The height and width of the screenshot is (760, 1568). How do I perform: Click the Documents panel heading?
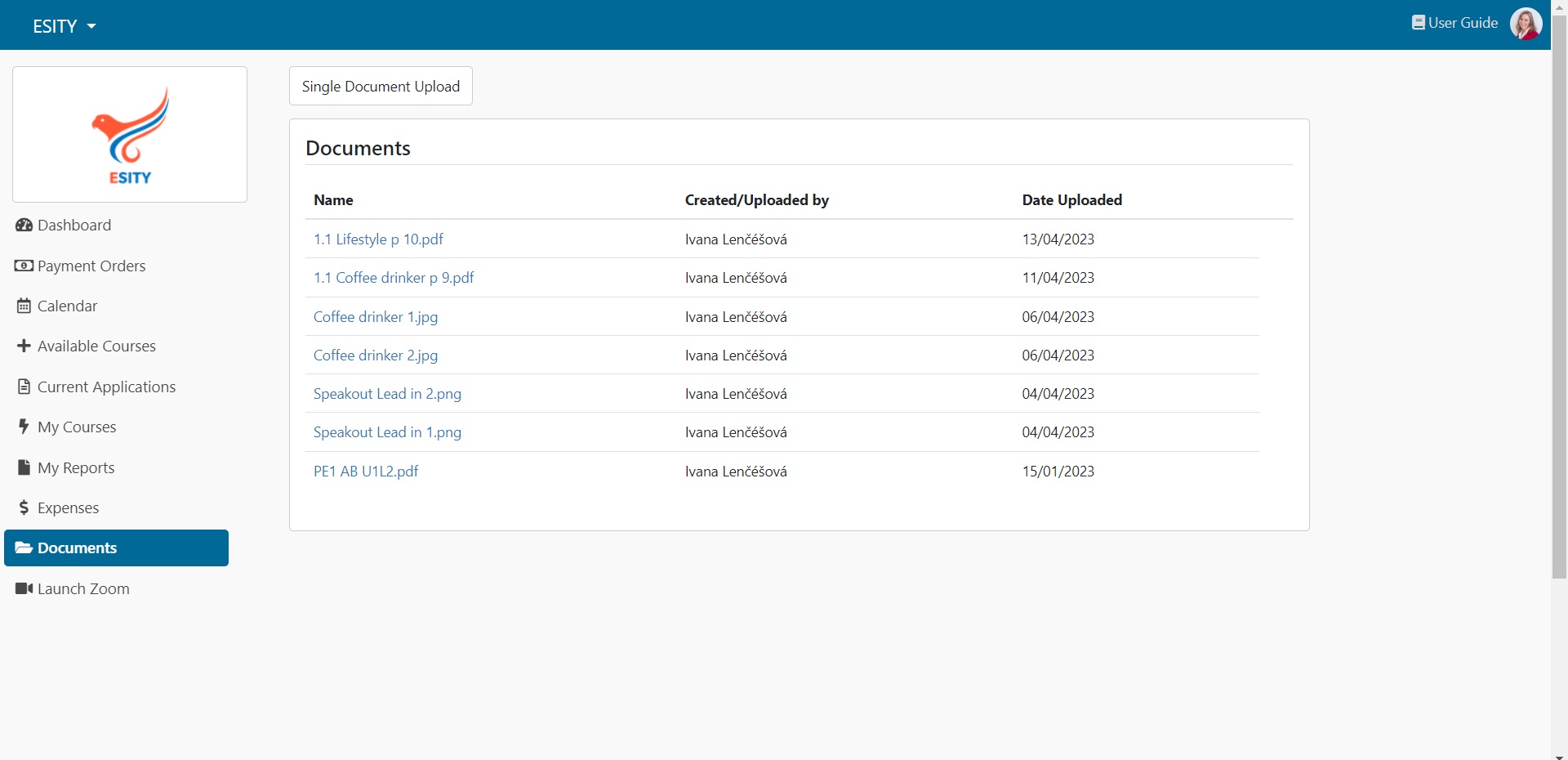pos(358,148)
